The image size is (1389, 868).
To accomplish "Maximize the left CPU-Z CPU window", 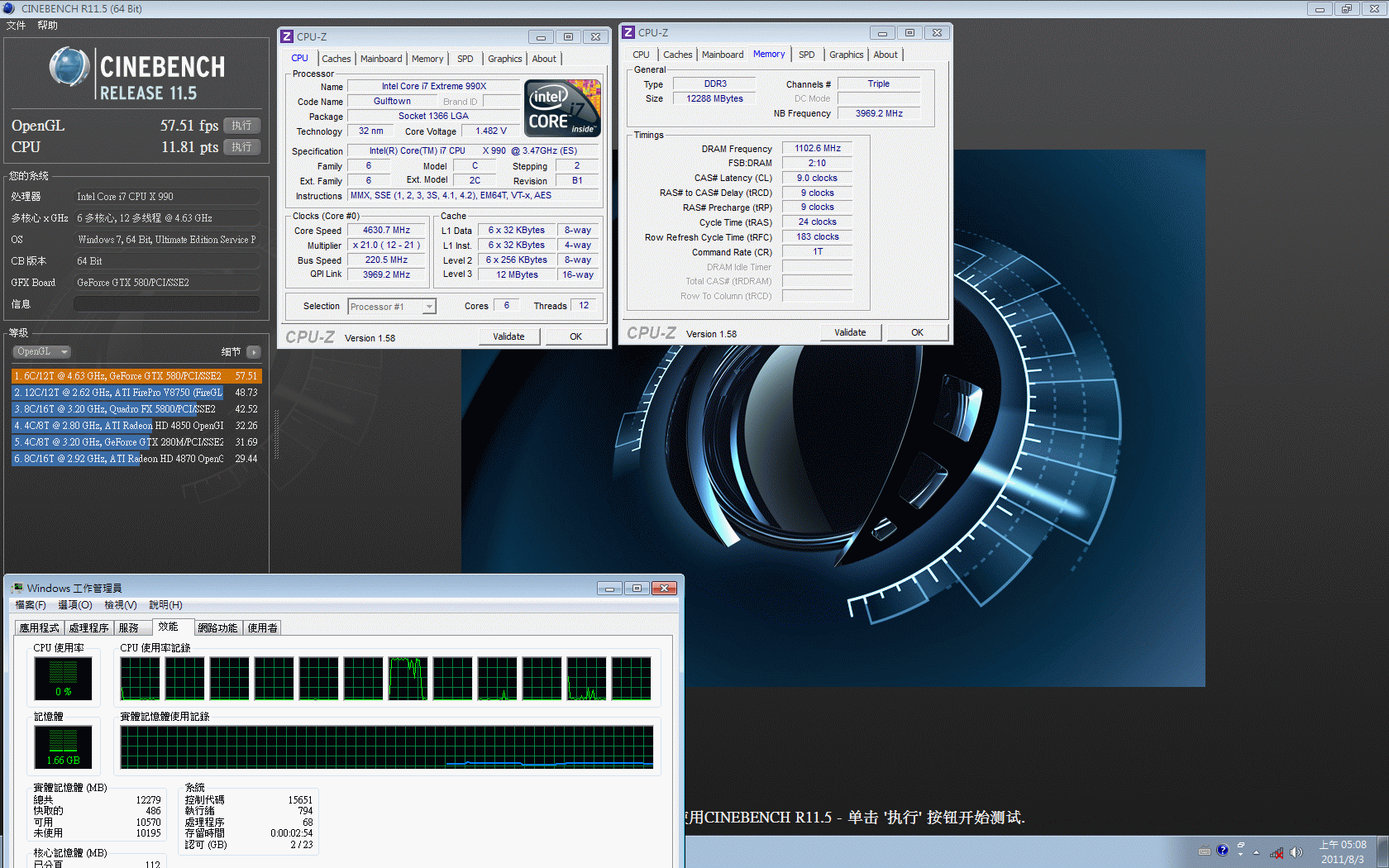I will pos(568,37).
